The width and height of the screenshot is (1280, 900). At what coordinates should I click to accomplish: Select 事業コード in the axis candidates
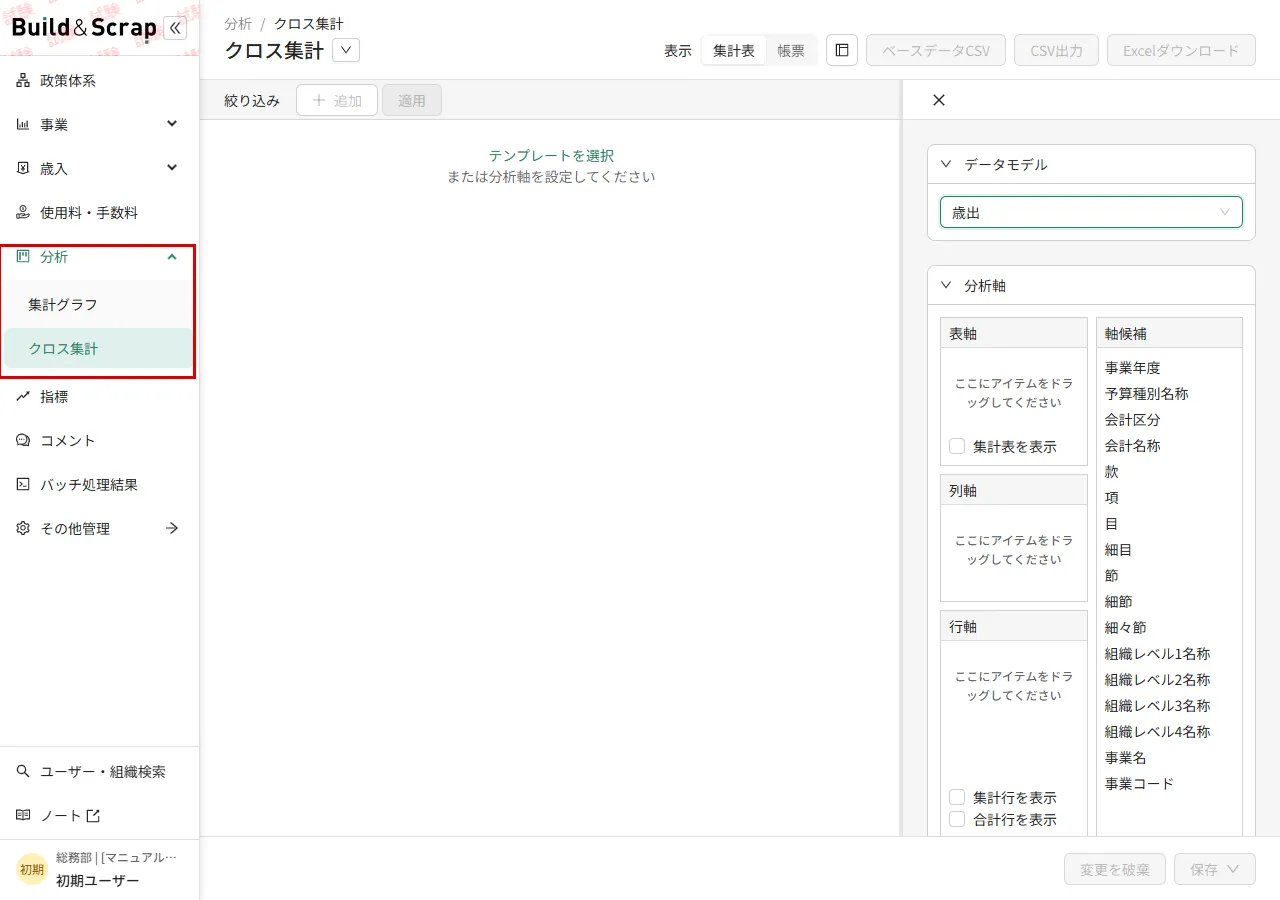coord(1140,784)
